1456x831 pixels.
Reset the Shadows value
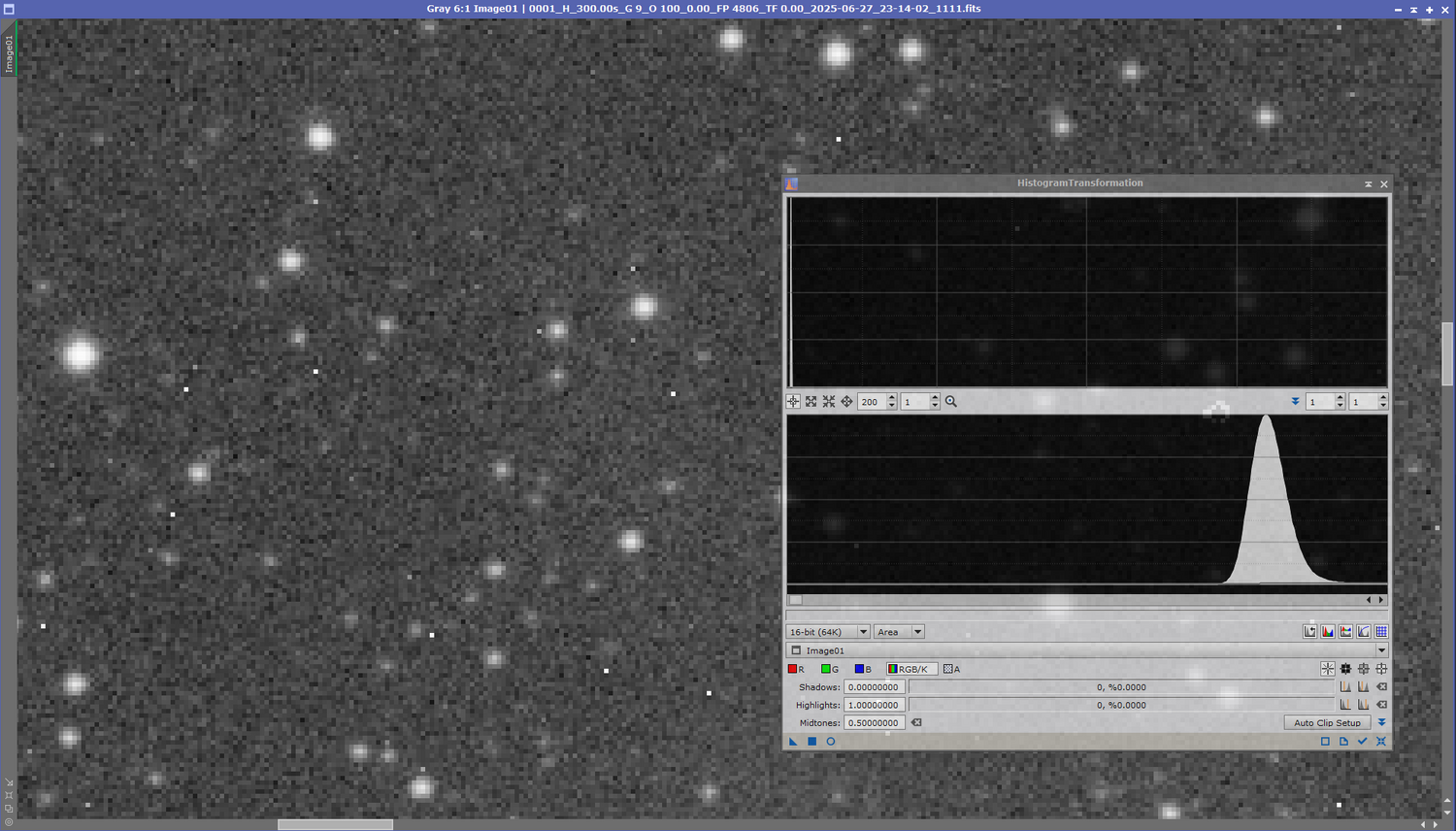pyautogui.click(x=1381, y=687)
